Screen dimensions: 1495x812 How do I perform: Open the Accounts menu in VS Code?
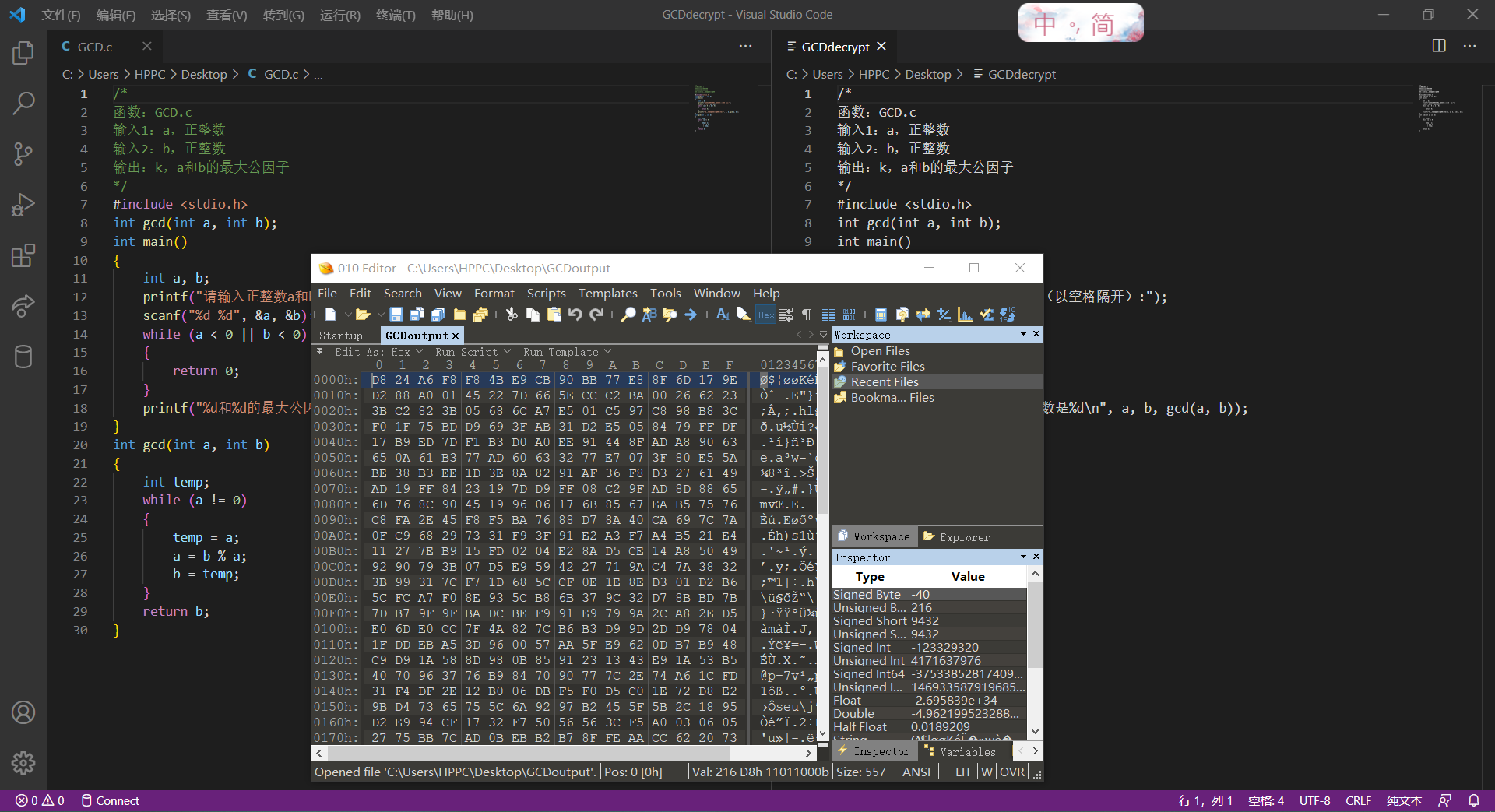[23, 712]
